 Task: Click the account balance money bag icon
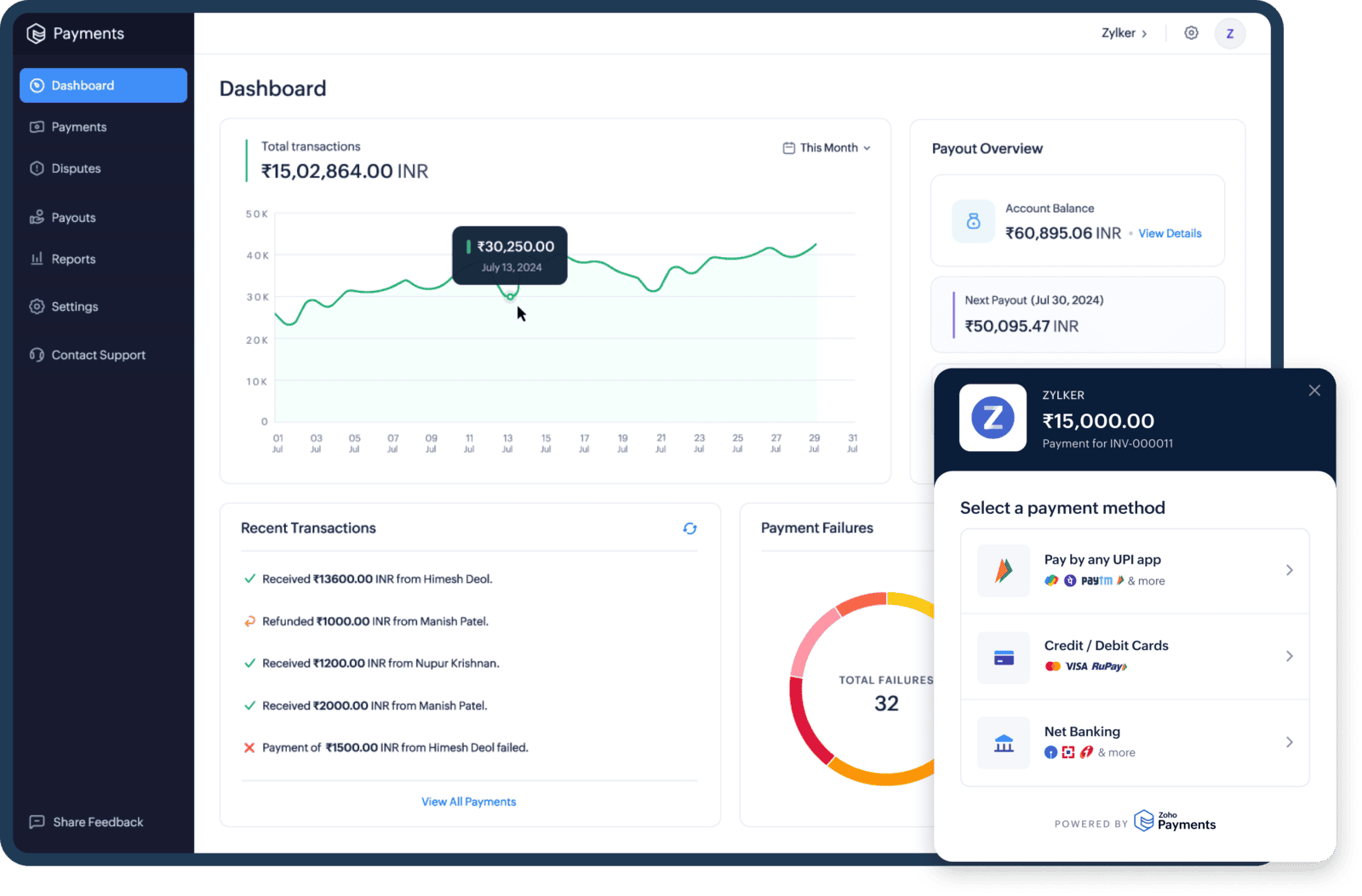(973, 221)
